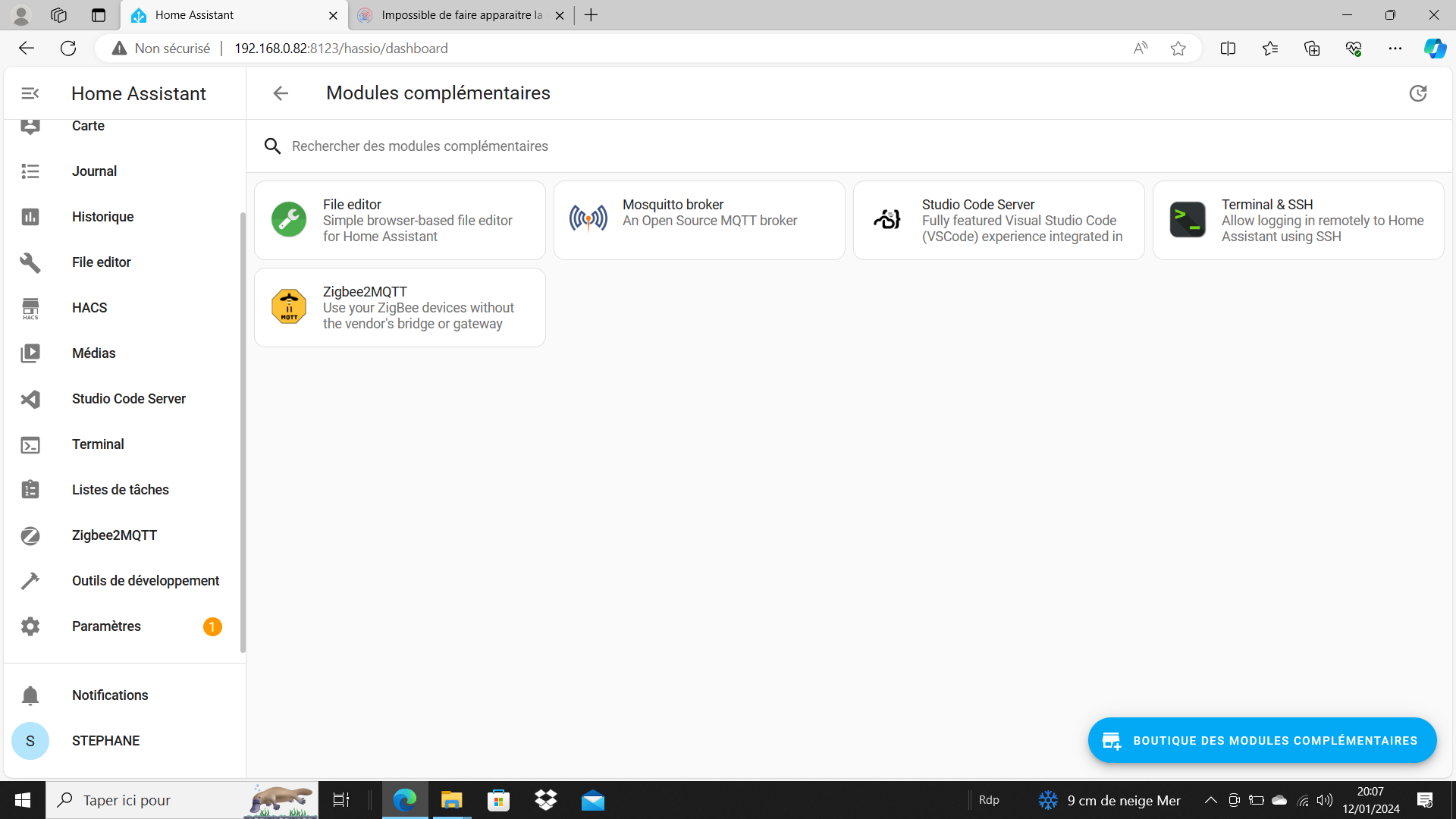Image resolution: width=1456 pixels, height=819 pixels.
Task: Open the taskbar weather widget snow forecast
Action: [1109, 800]
